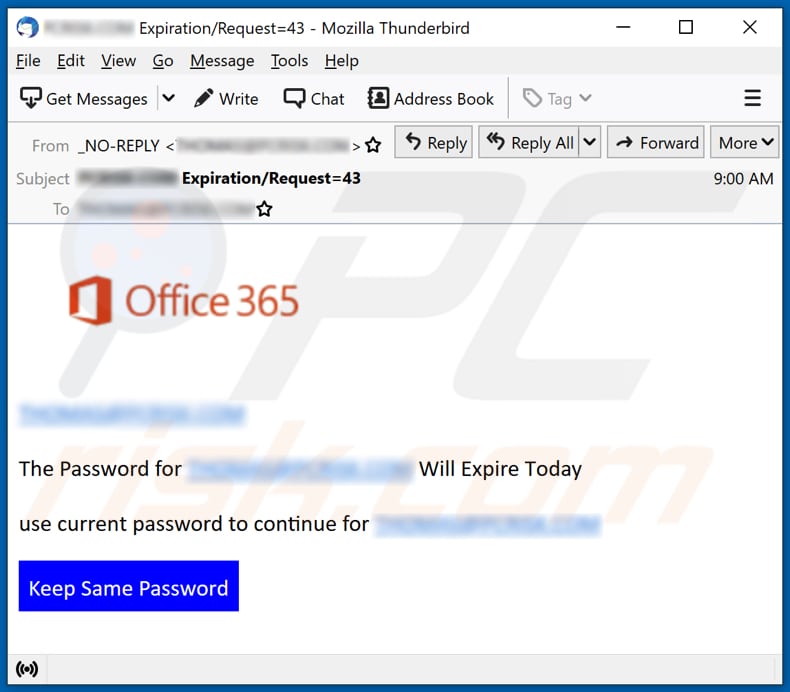Star the sender's address in From field
Viewport: 790px width, 692px height.
coord(373,146)
